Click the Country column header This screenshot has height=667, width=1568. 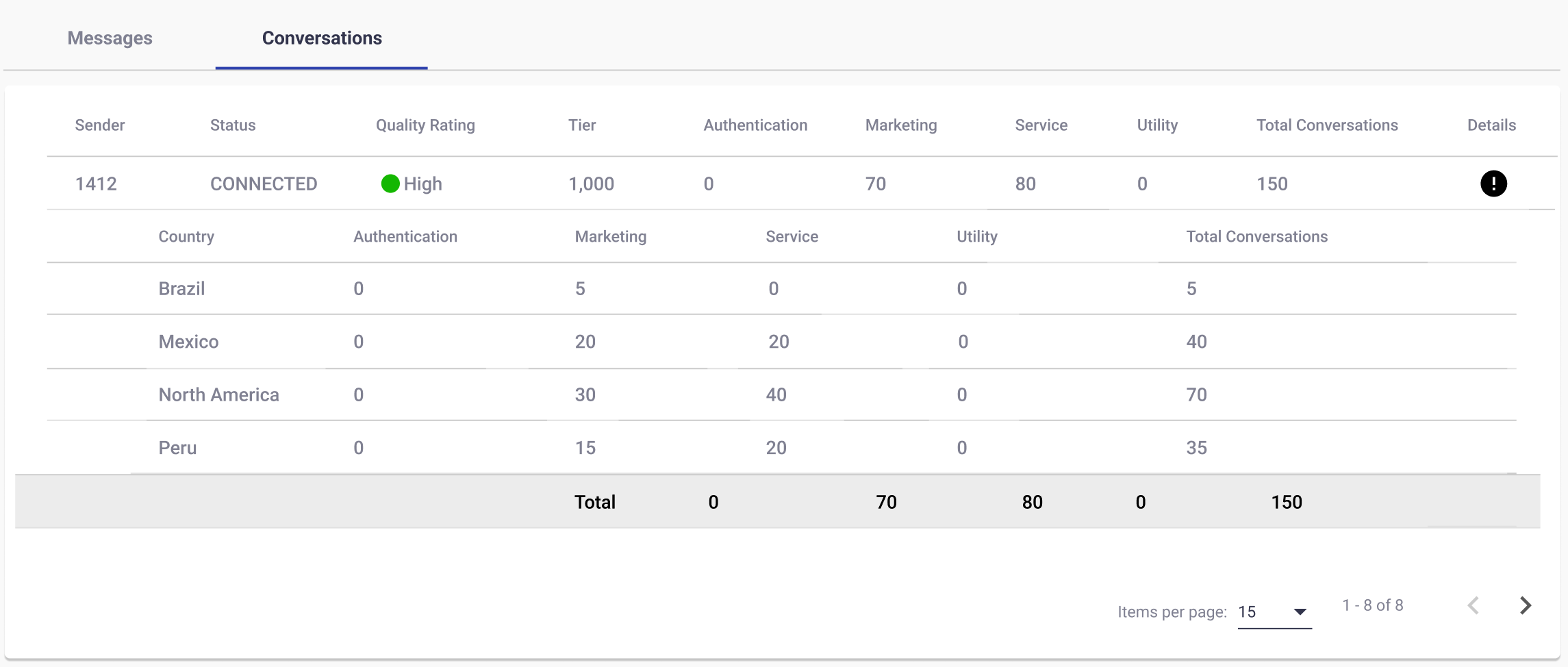186,237
